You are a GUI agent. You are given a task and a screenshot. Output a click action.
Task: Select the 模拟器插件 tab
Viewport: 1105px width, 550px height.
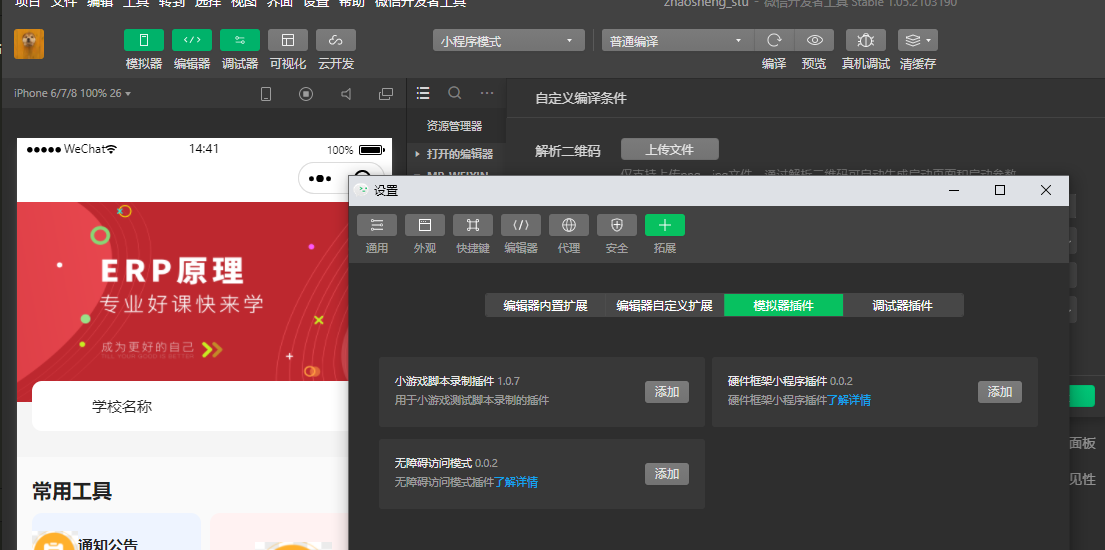coord(784,305)
